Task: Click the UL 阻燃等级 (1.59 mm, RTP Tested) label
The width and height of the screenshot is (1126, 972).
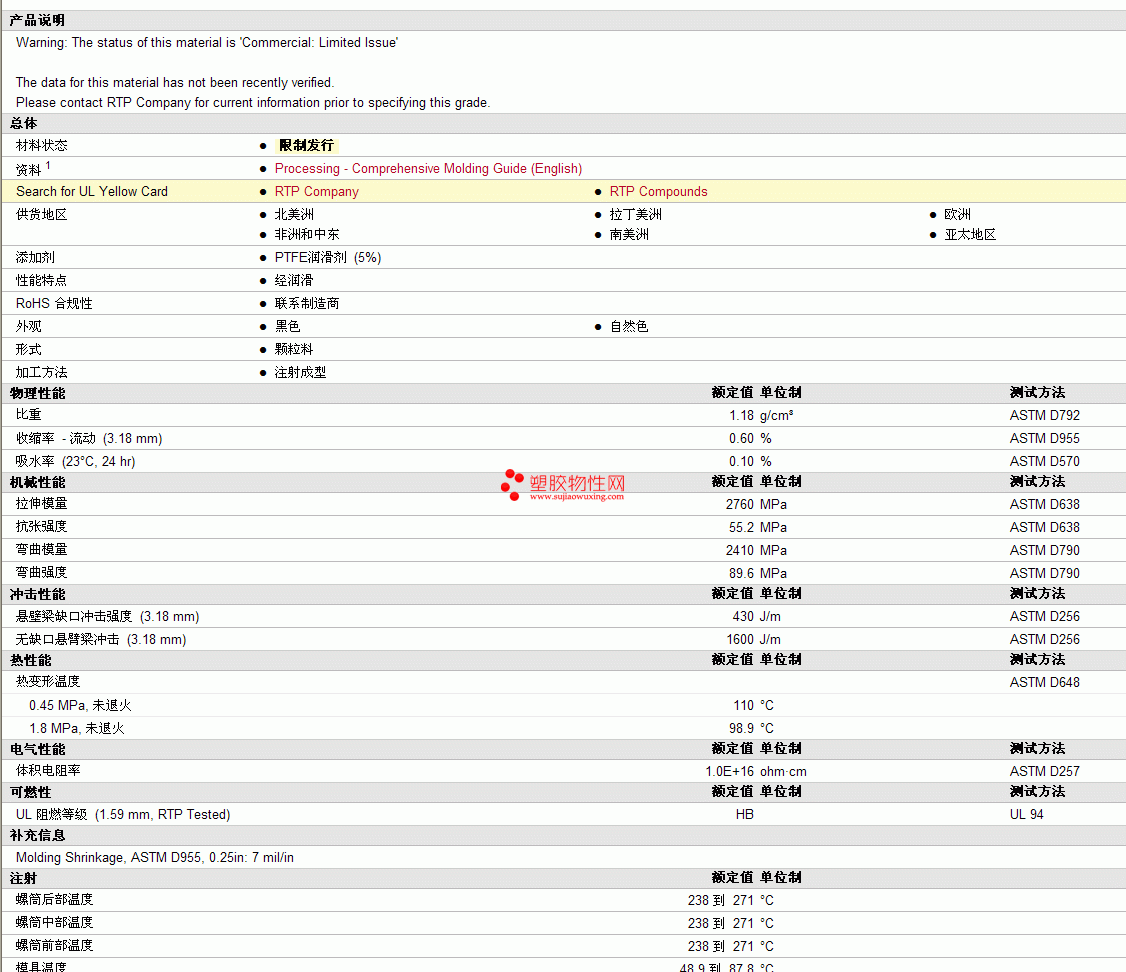Action: pos(123,815)
